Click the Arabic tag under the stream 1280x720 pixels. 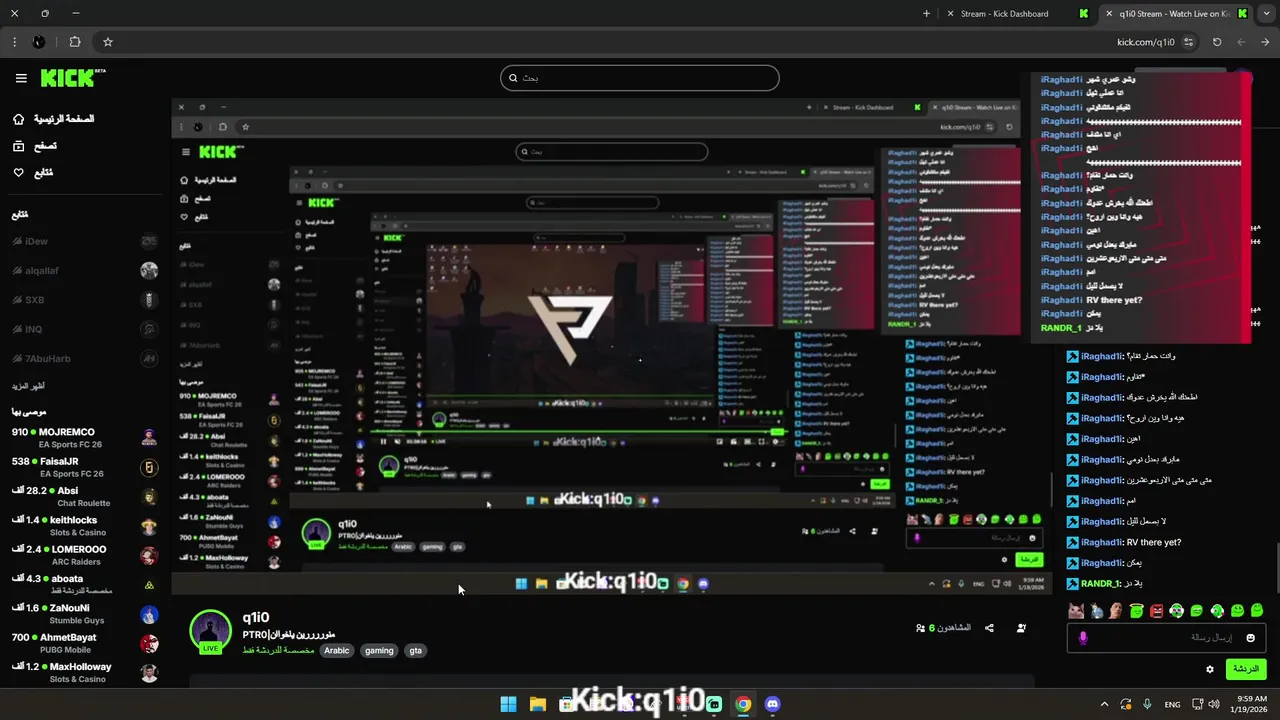coord(337,651)
